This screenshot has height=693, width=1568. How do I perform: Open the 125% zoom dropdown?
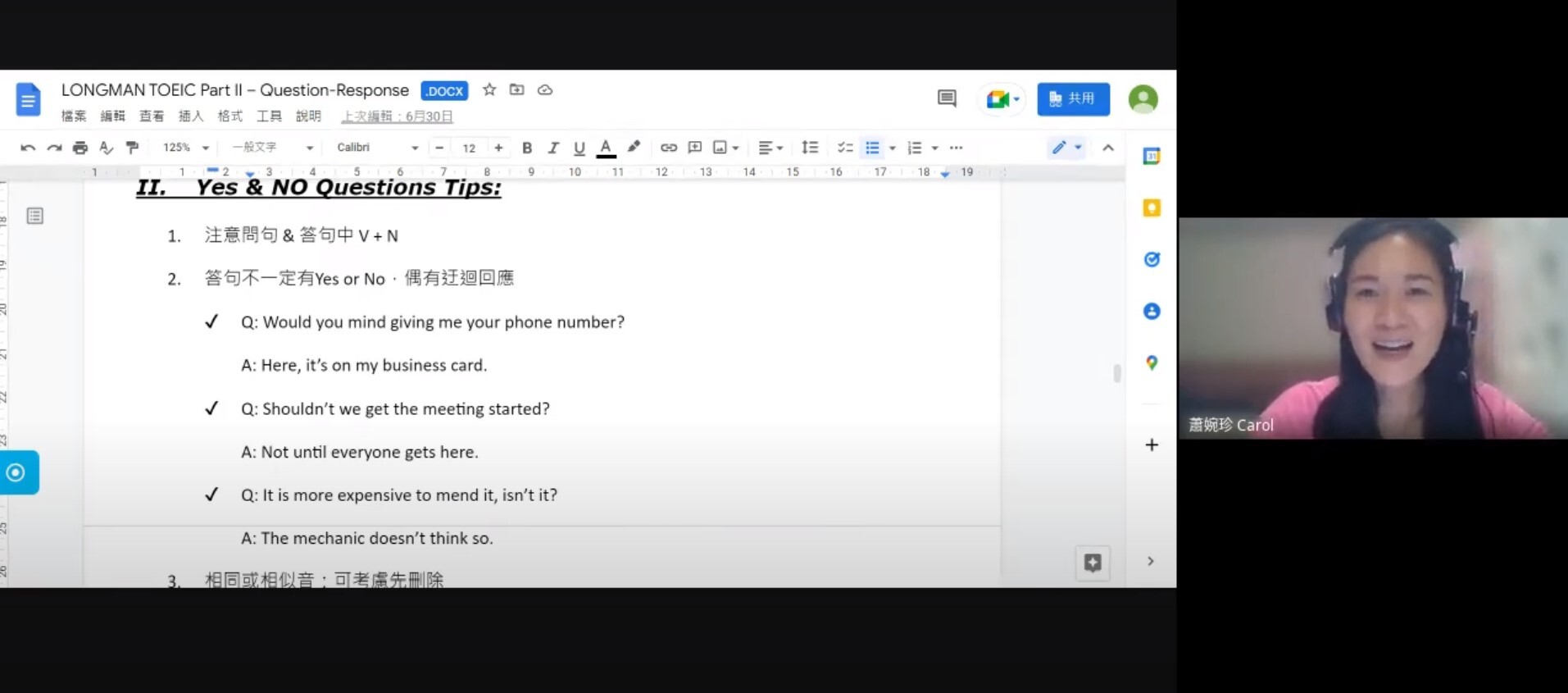(x=186, y=148)
